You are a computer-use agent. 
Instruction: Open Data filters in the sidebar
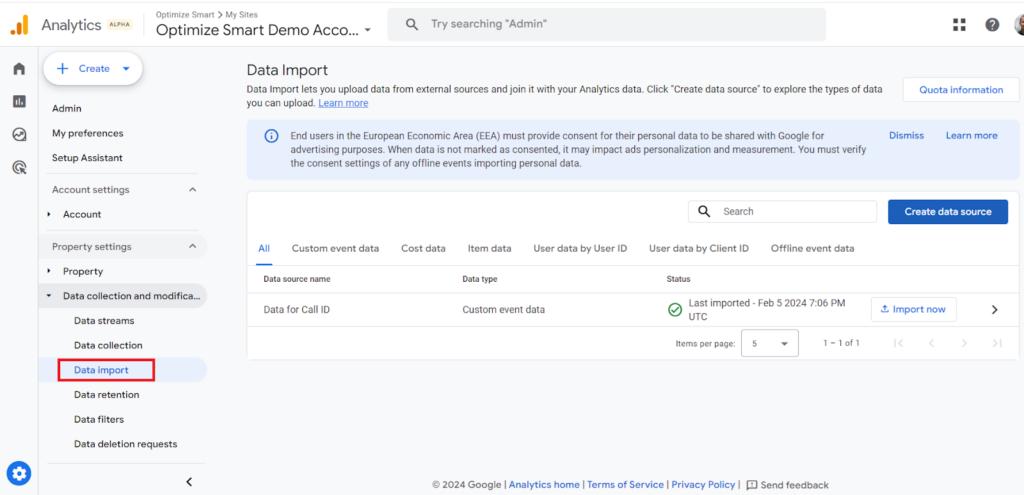click(x=99, y=419)
